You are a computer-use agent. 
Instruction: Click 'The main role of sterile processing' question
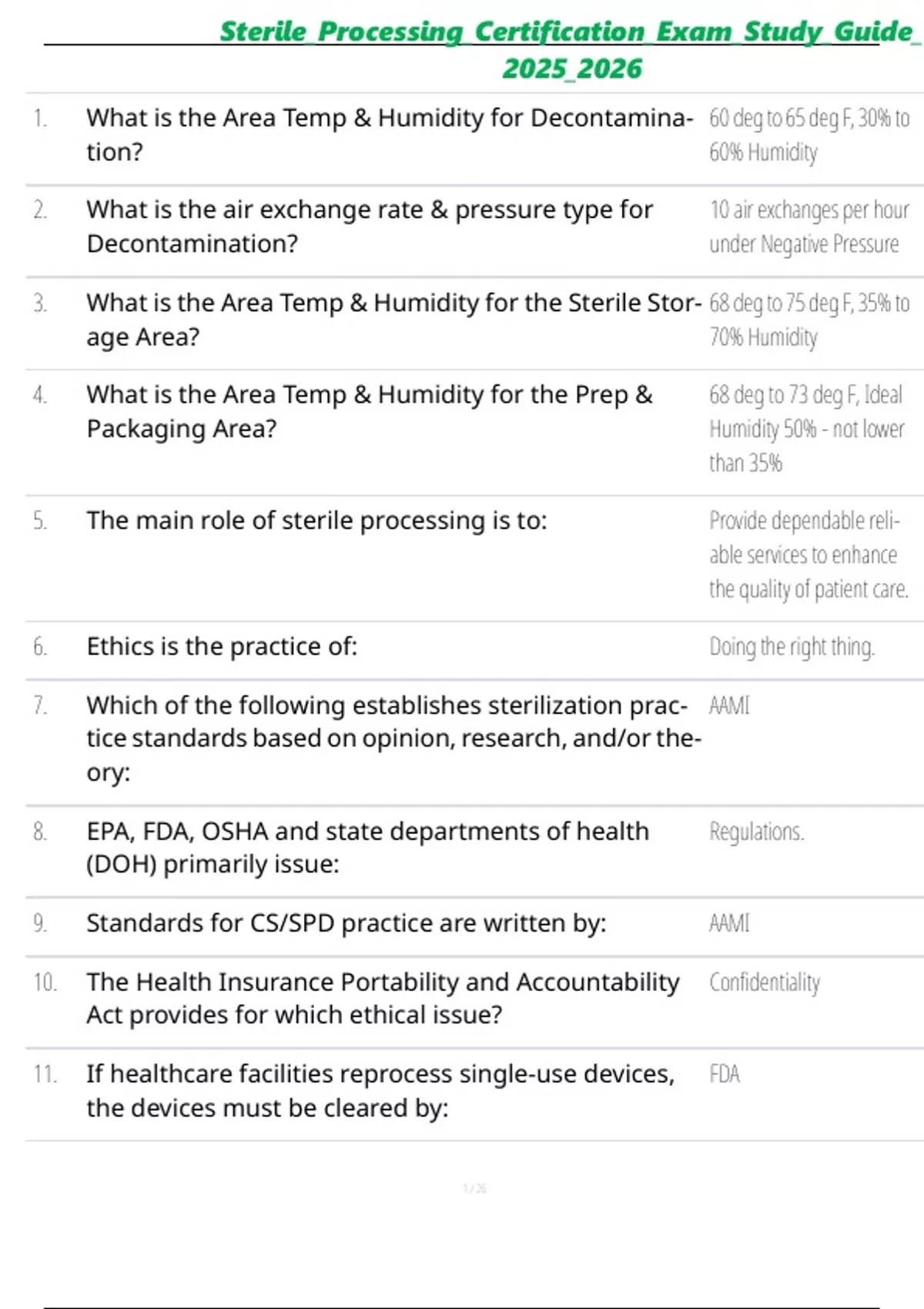click(316, 521)
